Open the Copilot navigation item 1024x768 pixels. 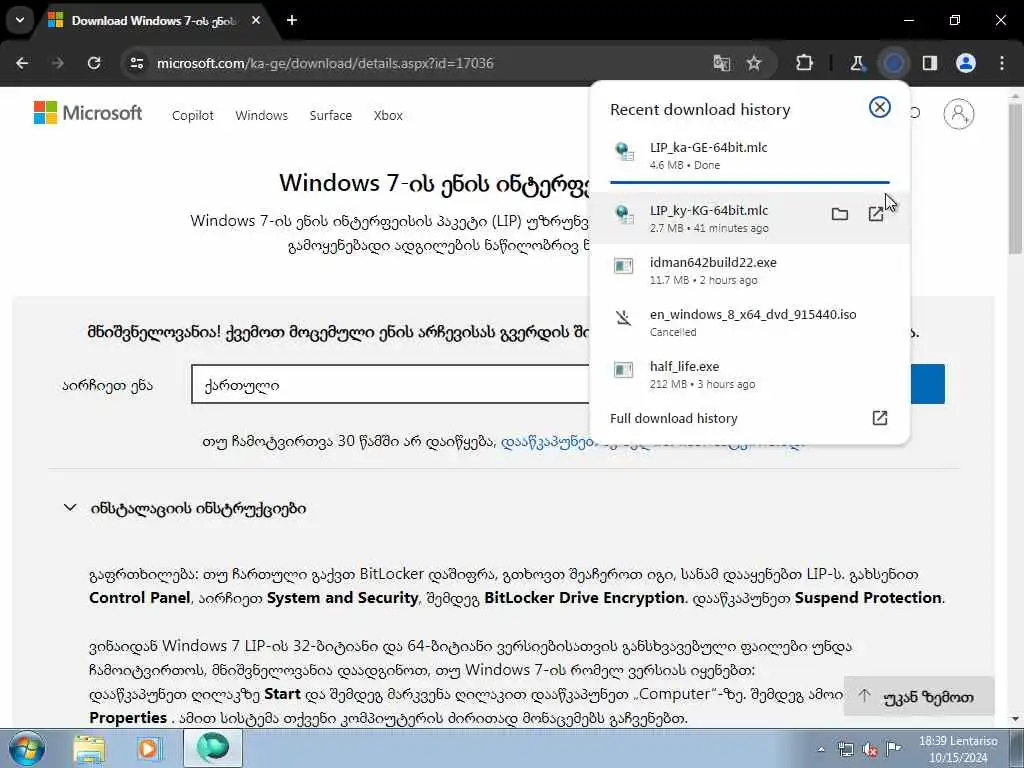(193, 115)
